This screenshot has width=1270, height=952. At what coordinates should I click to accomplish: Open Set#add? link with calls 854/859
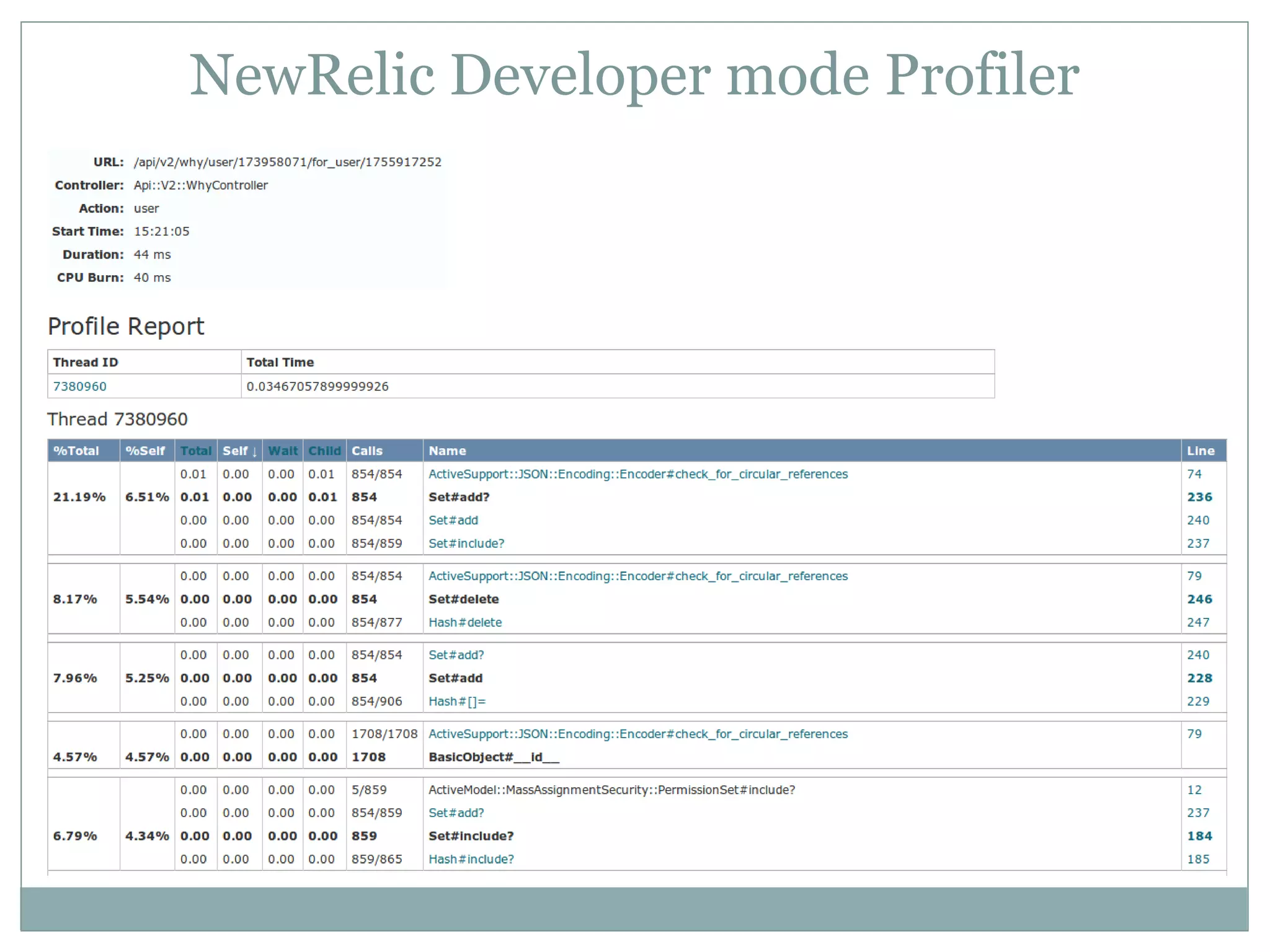coord(456,813)
